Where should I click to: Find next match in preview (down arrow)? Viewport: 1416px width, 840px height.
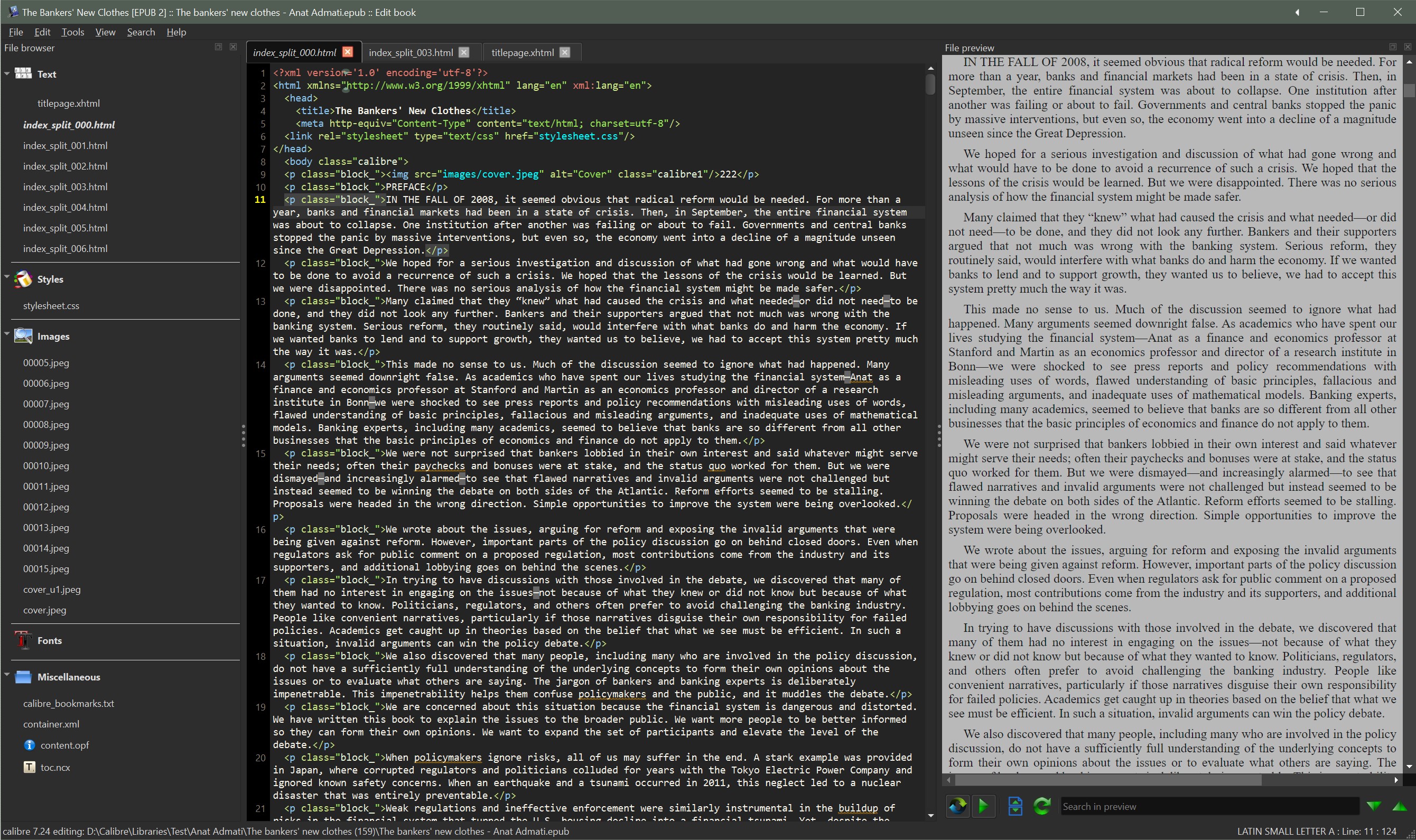pyautogui.click(x=1374, y=806)
